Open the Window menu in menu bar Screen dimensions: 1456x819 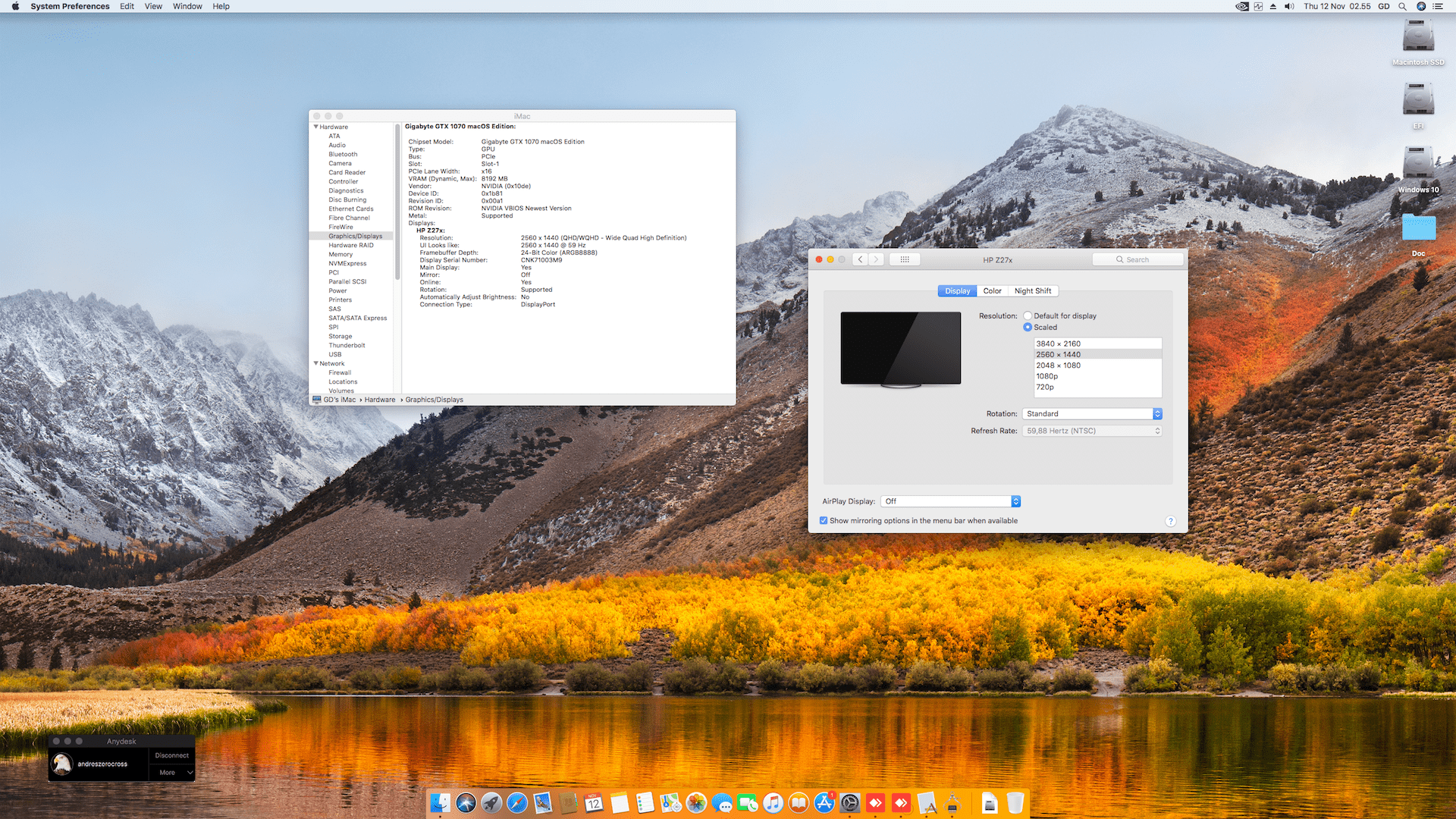point(187,6)
